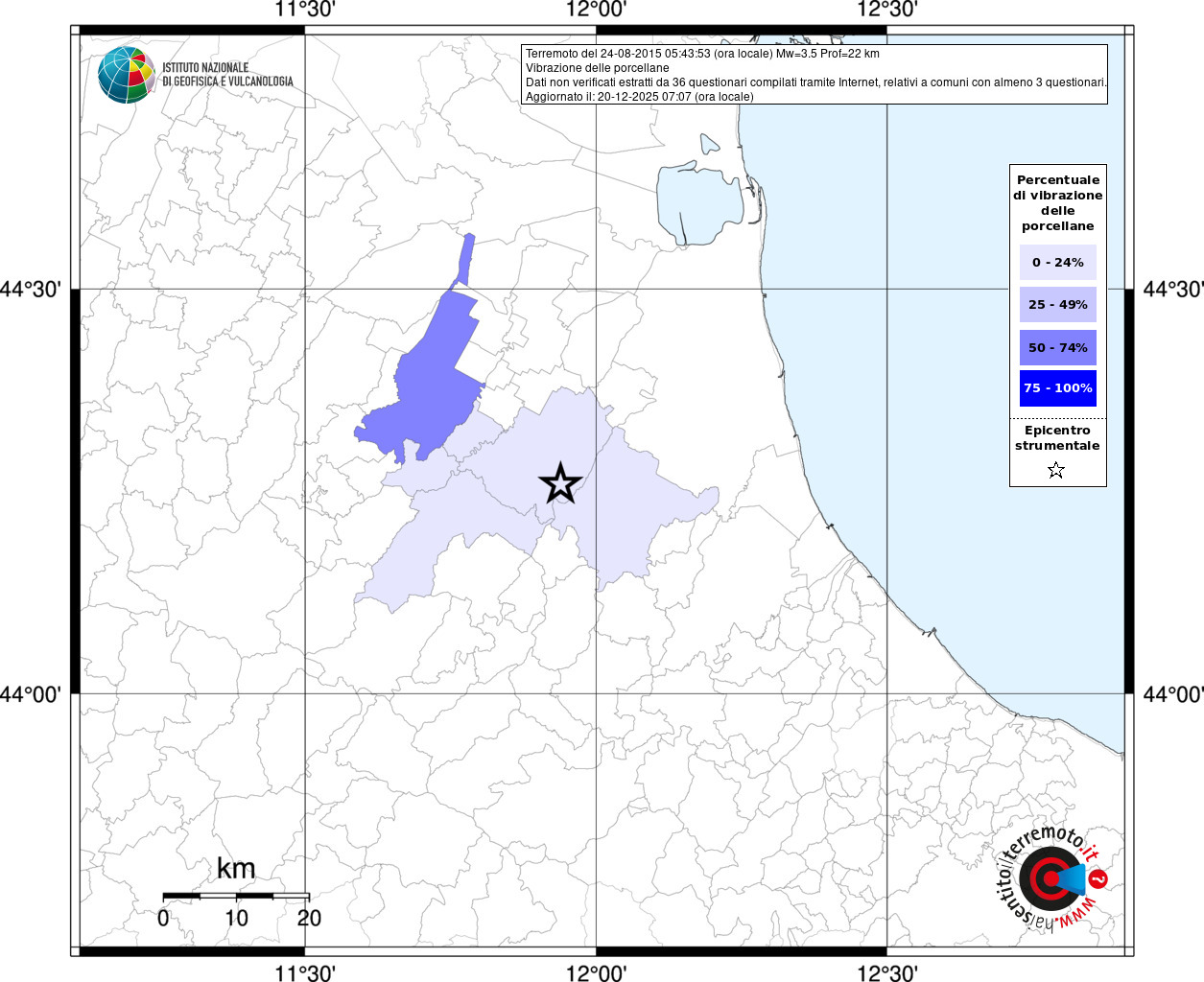
Task: Click the 50 - 74% legend swatch
Action: click(x=1058, y=347)
